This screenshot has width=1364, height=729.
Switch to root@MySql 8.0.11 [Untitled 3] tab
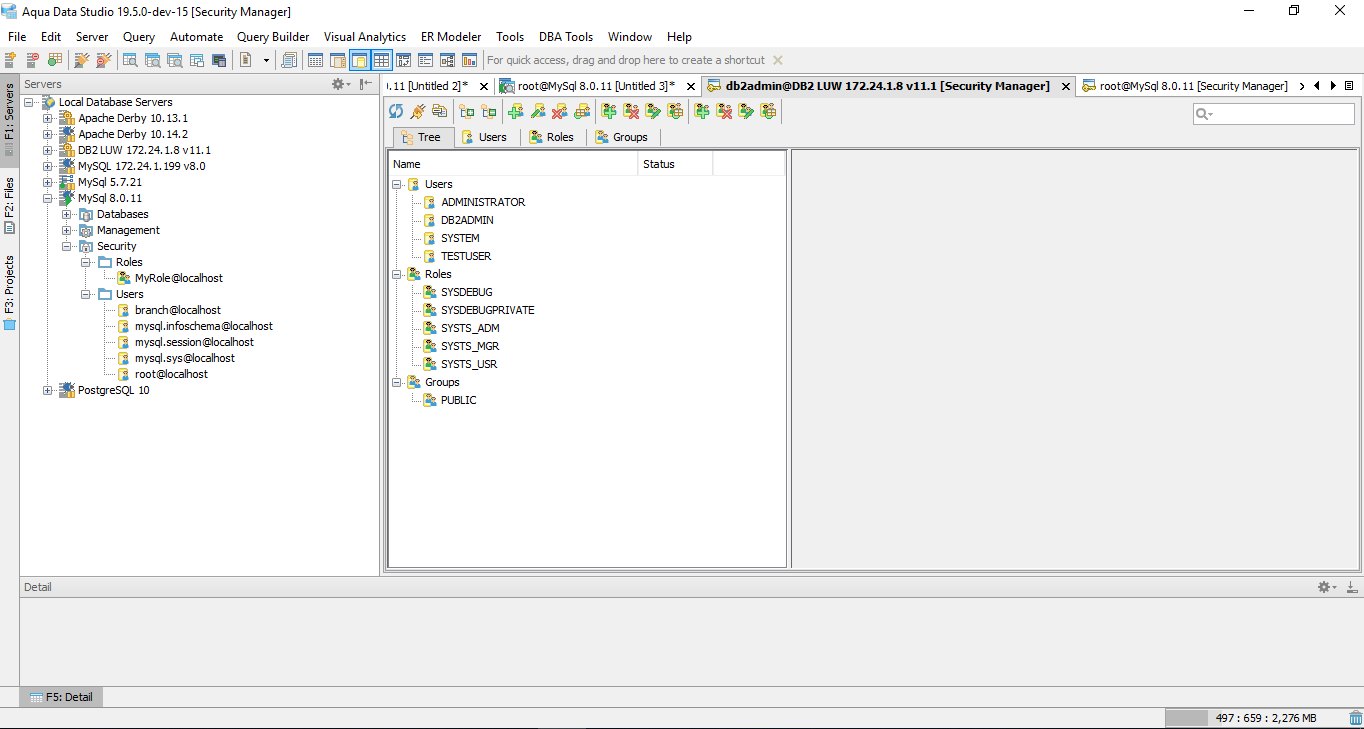coord(596,86)
